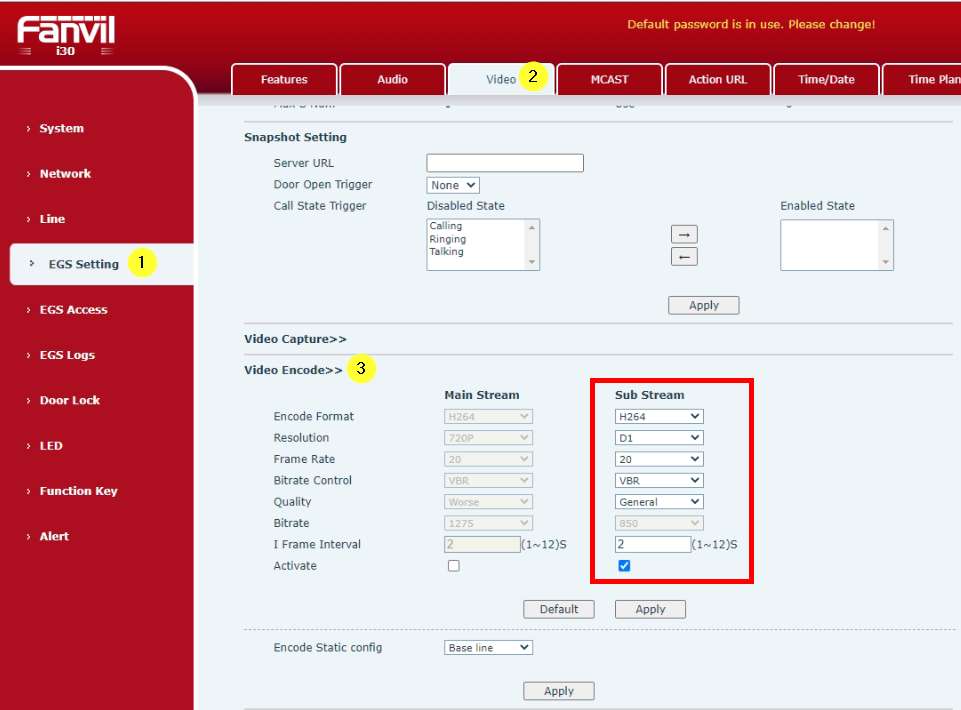
Task: Toggle Main Stream Activate checkbox
Action: (454, 565)
